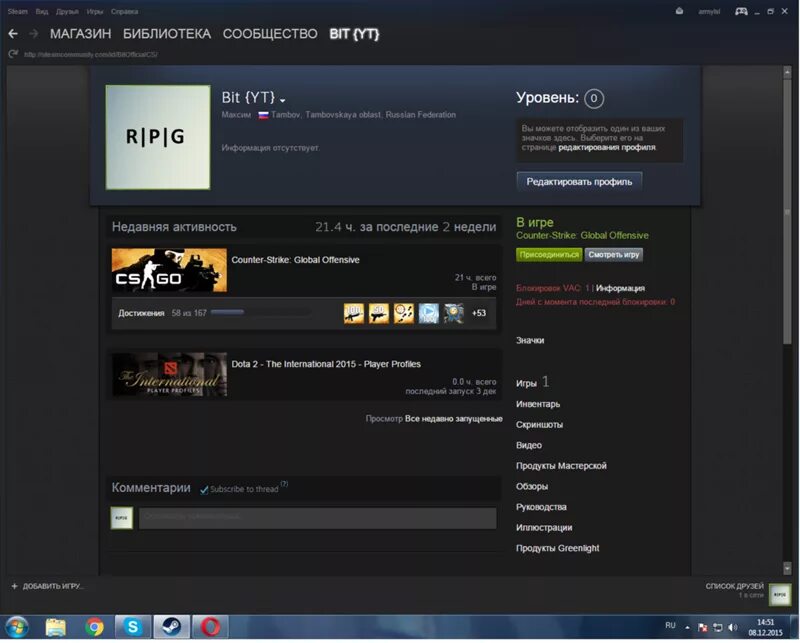The width and height of the screenshot is (800, 643).
Task: Click the fifth medal achievement icon
Action: (454, 313)
